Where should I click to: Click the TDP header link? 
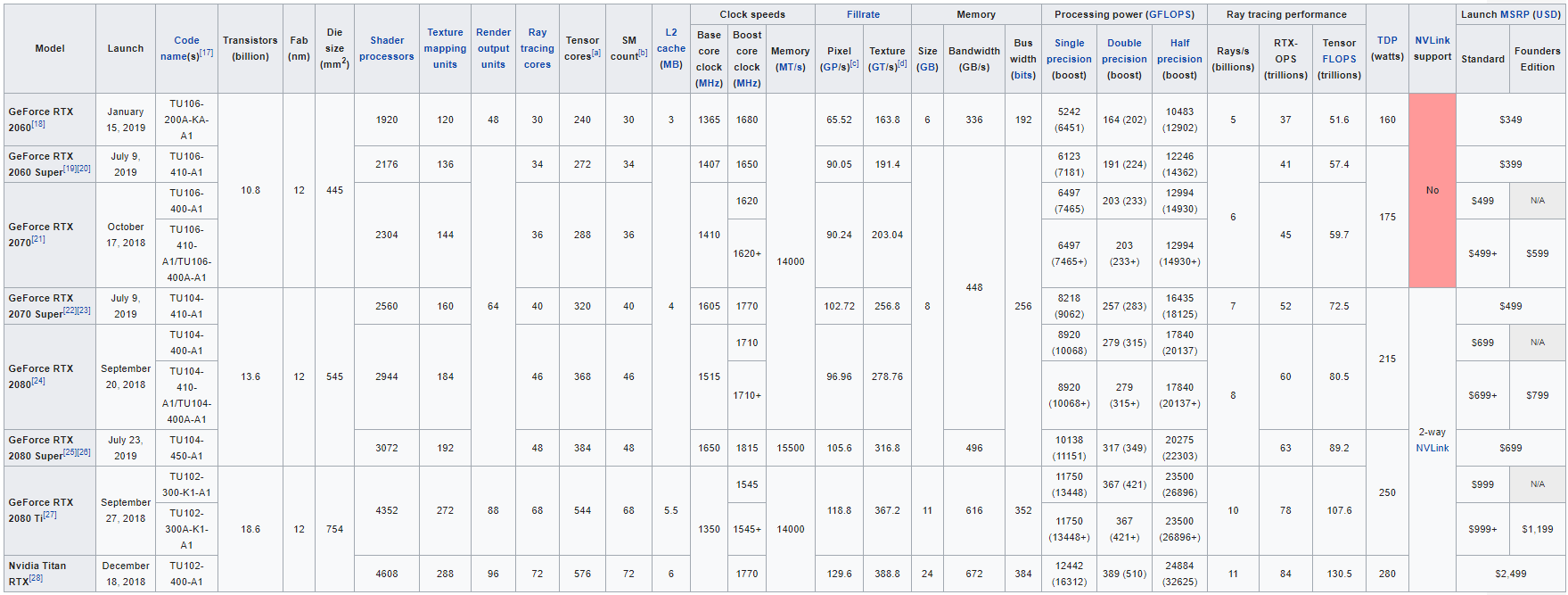coord(1387,40)
